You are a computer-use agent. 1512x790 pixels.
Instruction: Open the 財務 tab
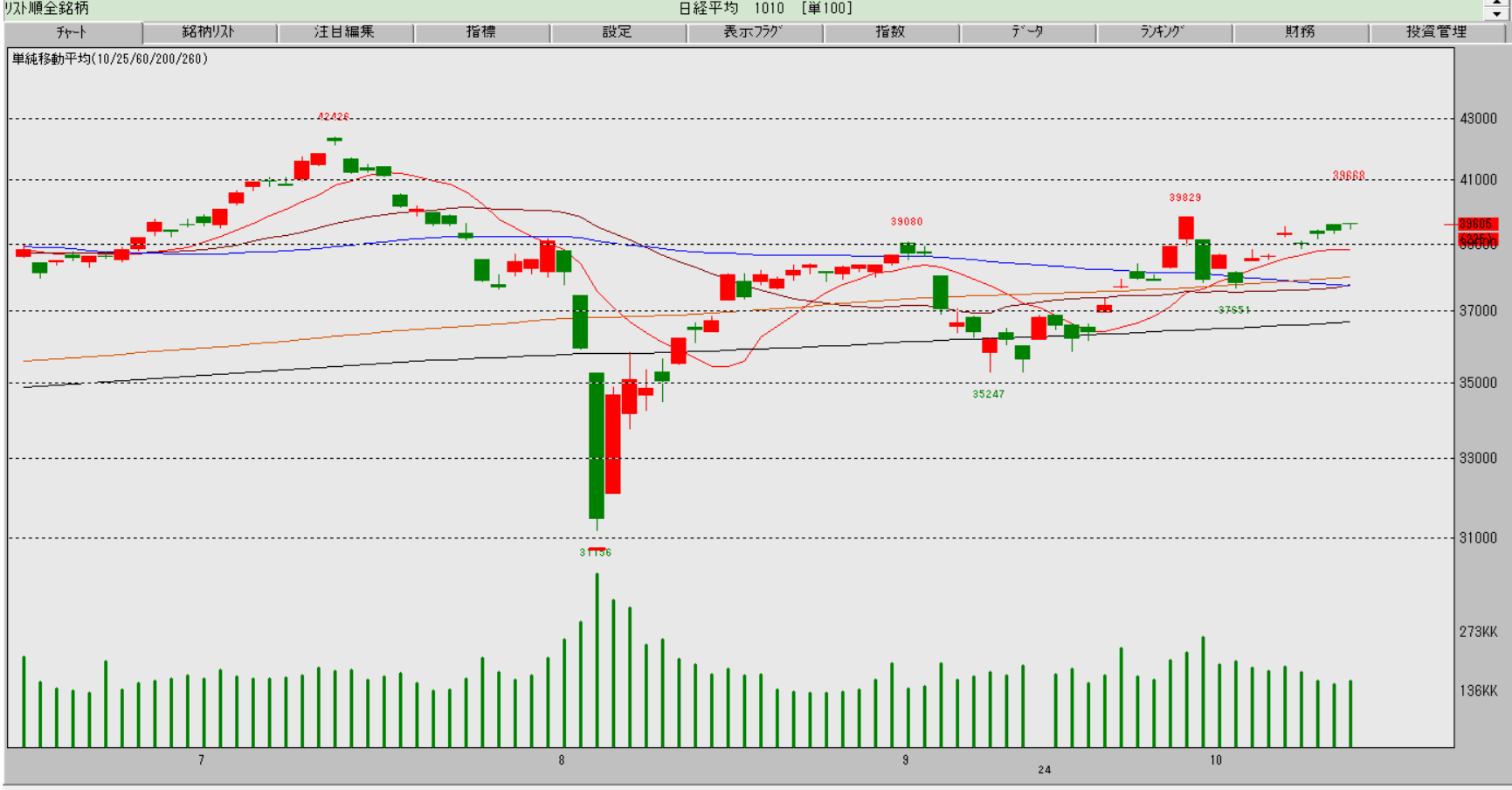click(1300, 32)
